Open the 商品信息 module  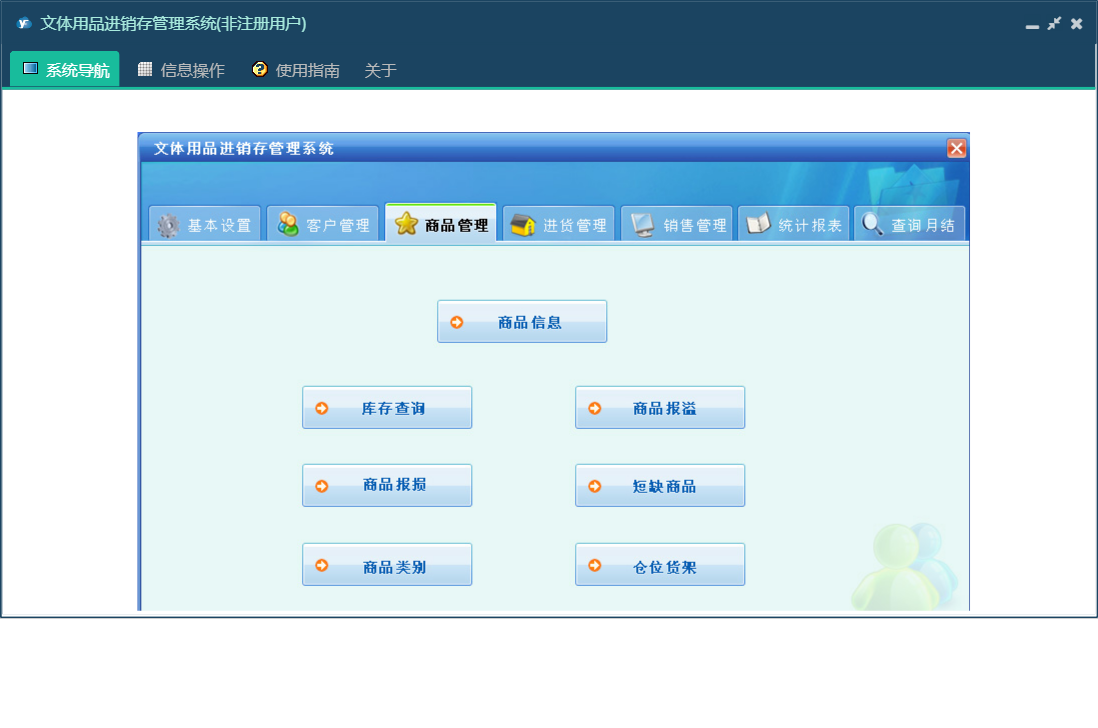click(x=522, y=322)
